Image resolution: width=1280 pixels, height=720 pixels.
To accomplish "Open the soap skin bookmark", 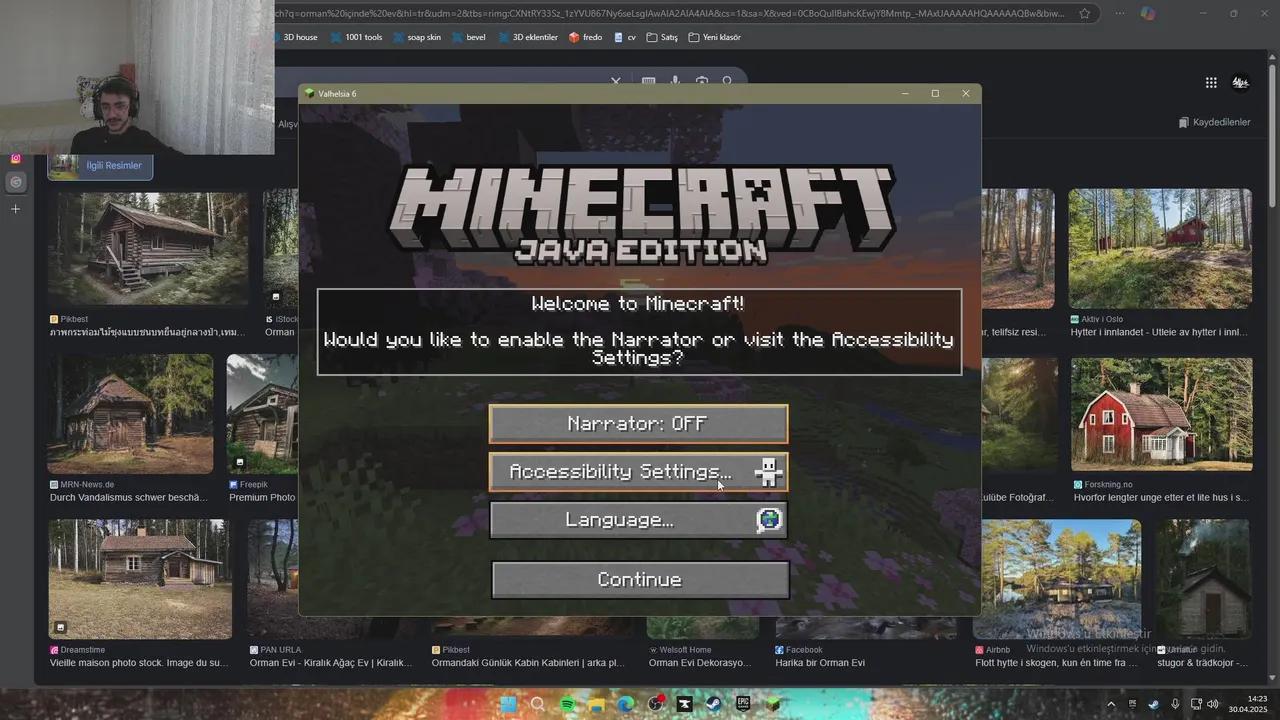I will click(416, 37).
